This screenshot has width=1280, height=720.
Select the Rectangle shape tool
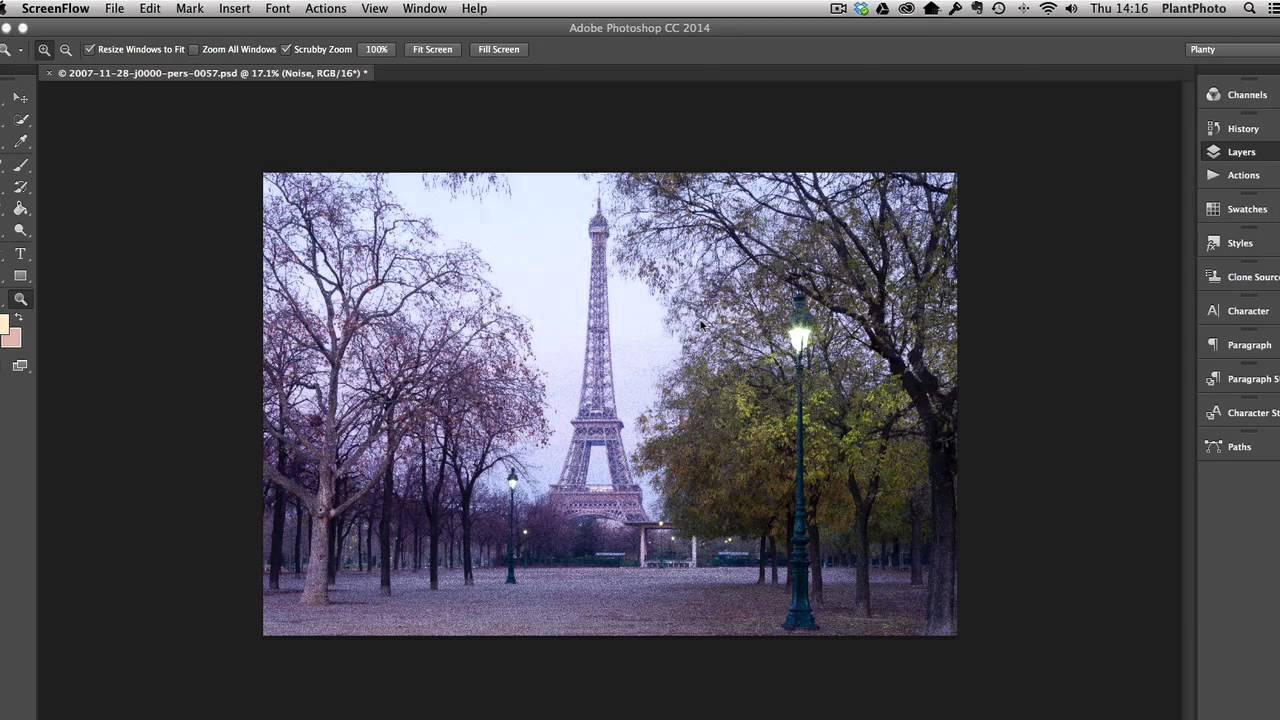click(x=20, y=276)
